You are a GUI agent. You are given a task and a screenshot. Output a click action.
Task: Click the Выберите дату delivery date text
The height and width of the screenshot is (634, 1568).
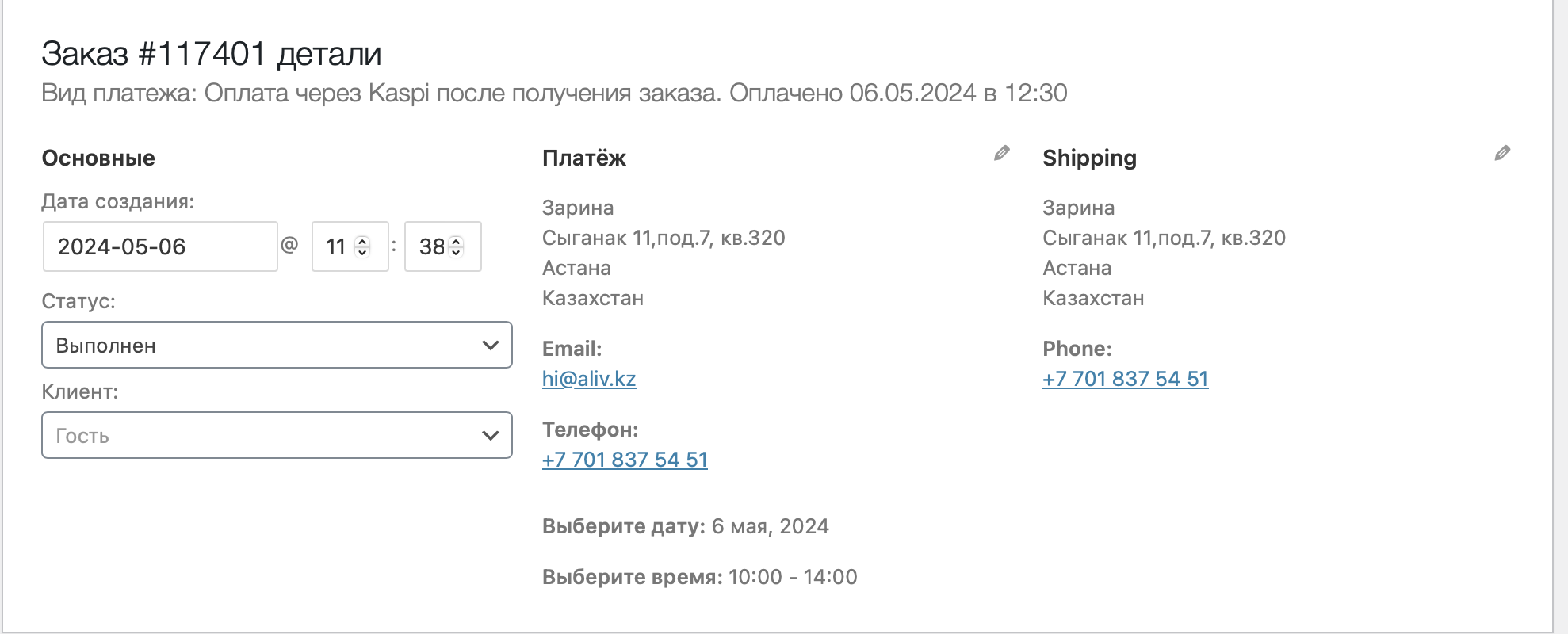click(685, 526)
